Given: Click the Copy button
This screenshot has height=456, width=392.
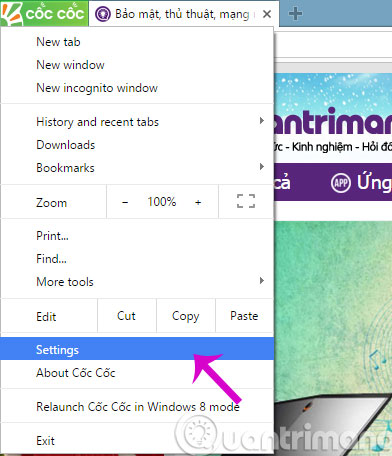Looking at the screenshot, I should 186,316.
